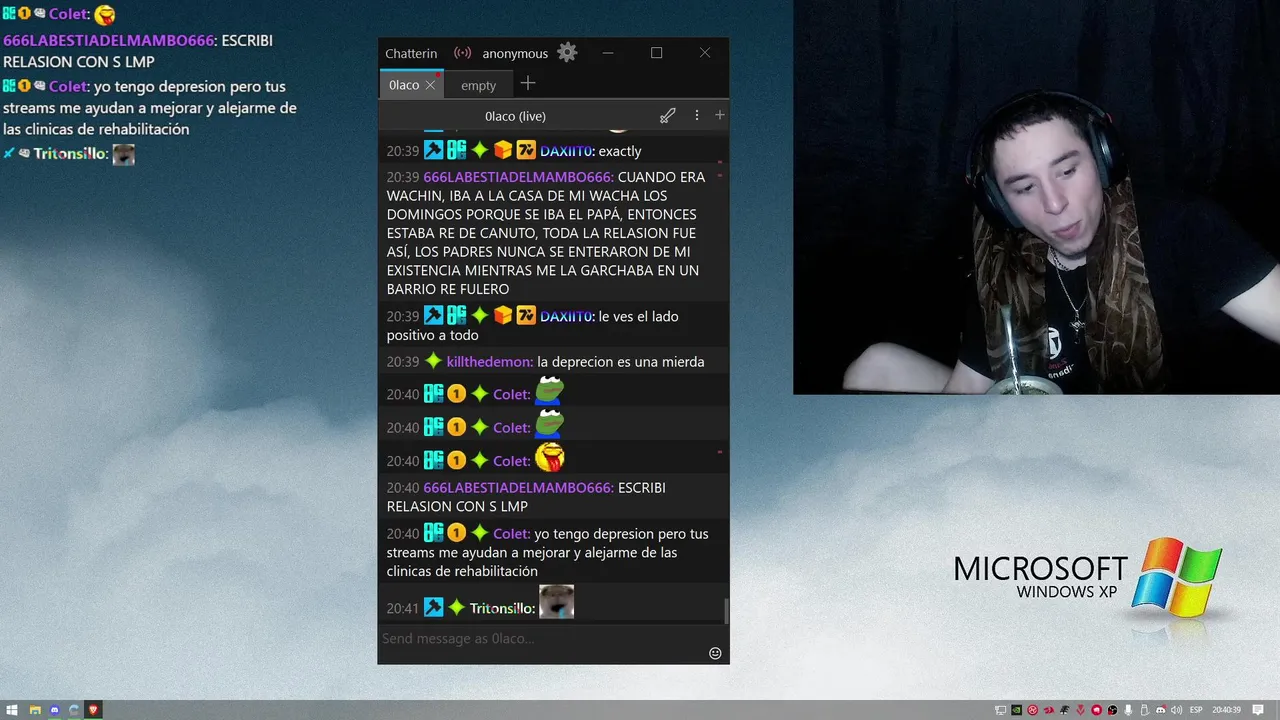This screenshot has width=1280, height=720.
Task: Click Colet's tongue-out emote in chat
Action: tap(550, 458)
